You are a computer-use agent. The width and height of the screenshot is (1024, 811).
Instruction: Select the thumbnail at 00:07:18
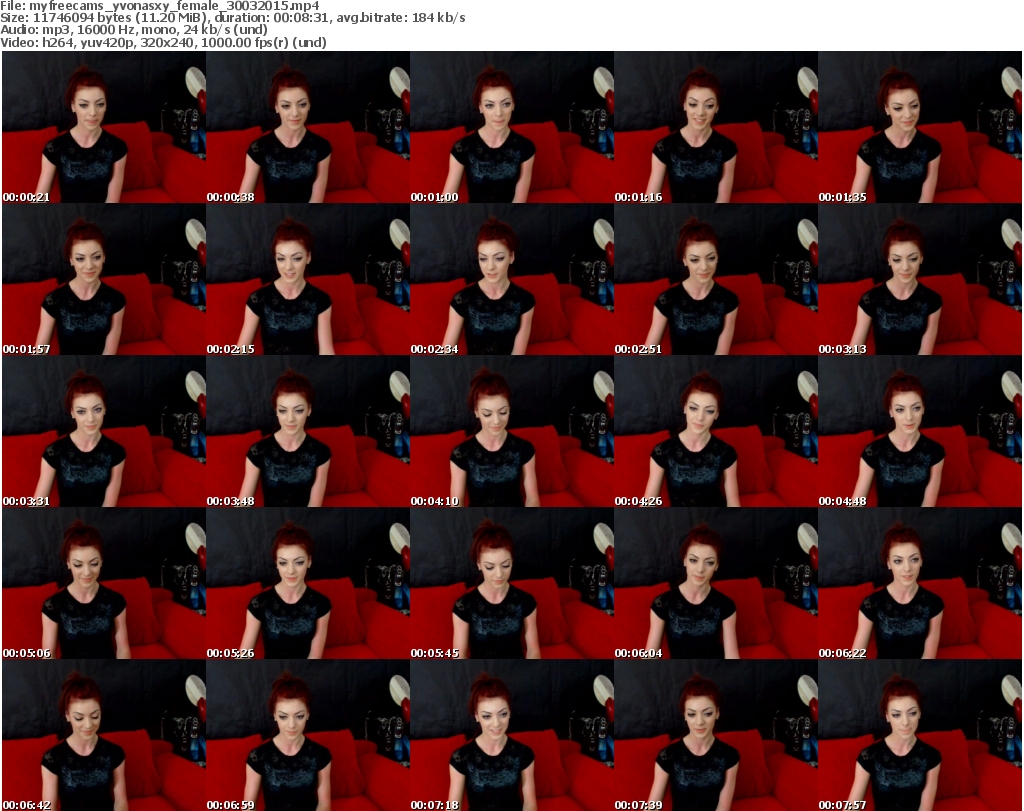pyautogui.click(x=511, y=735)
